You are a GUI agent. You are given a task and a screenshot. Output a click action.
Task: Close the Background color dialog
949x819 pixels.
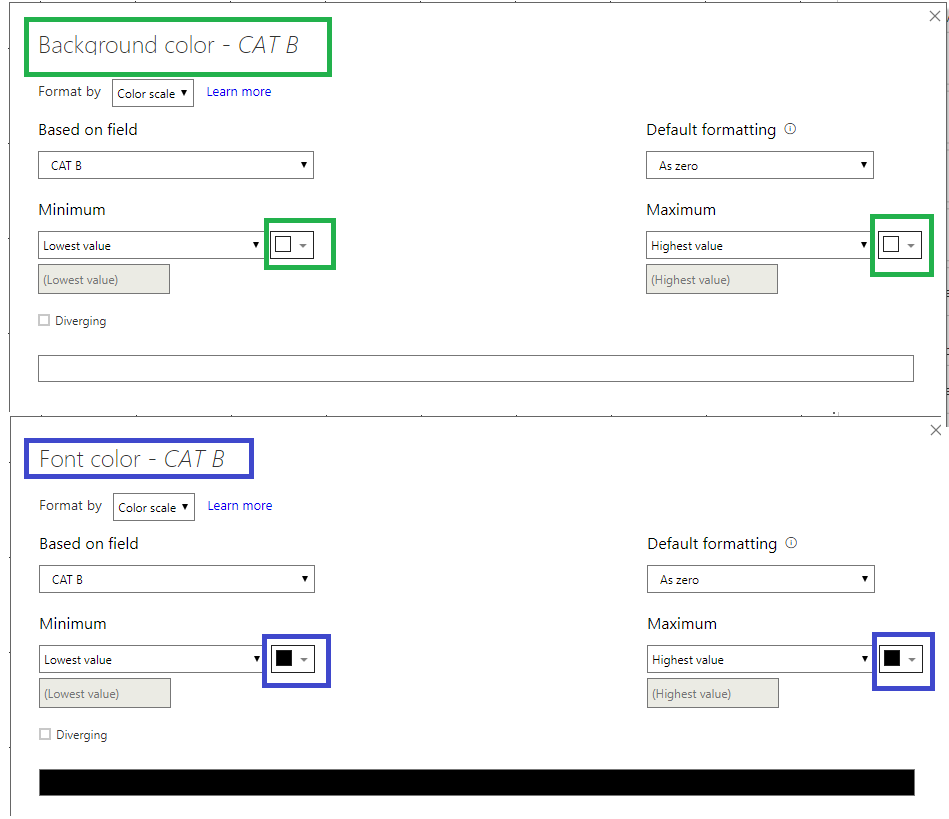(x=935, y=16)
